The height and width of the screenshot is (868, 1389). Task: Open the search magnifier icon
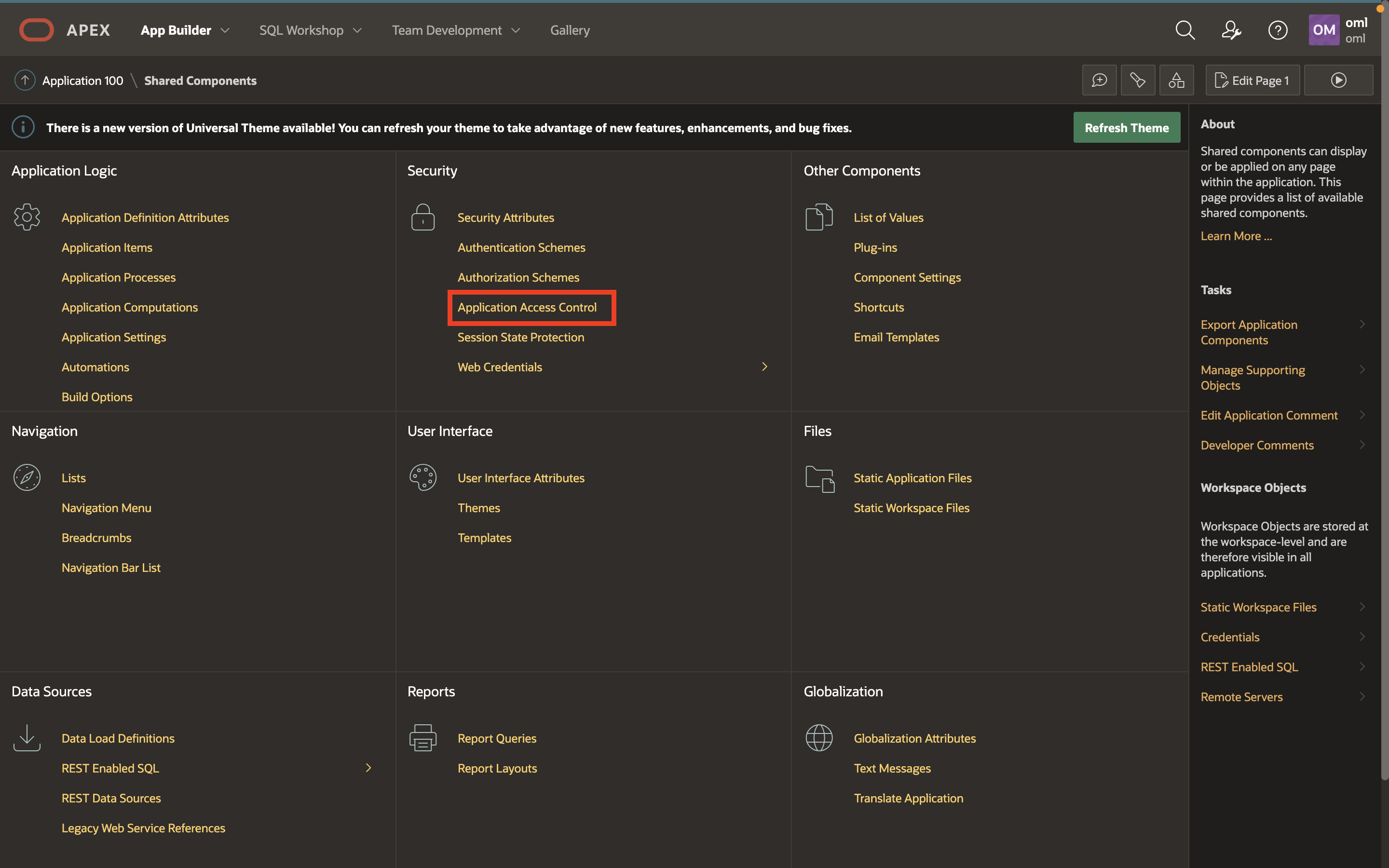point(1185,30)
